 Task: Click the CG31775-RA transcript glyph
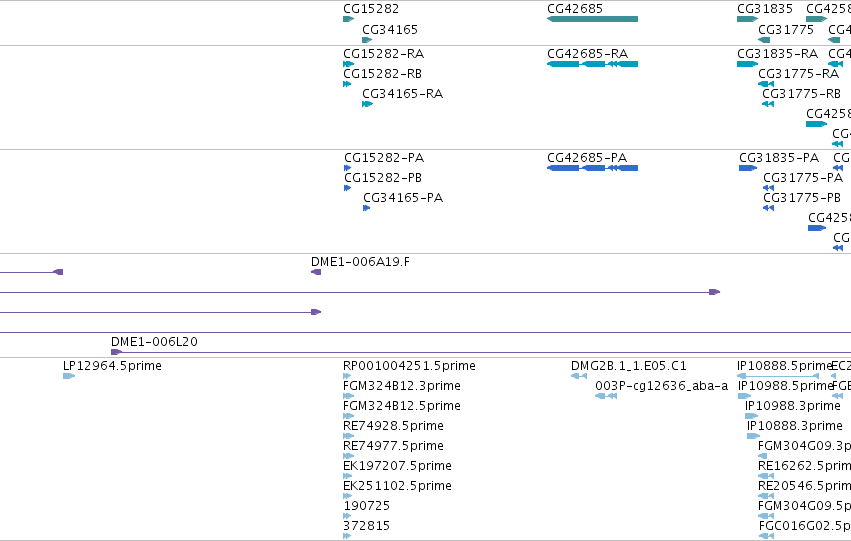click(766, 84)
